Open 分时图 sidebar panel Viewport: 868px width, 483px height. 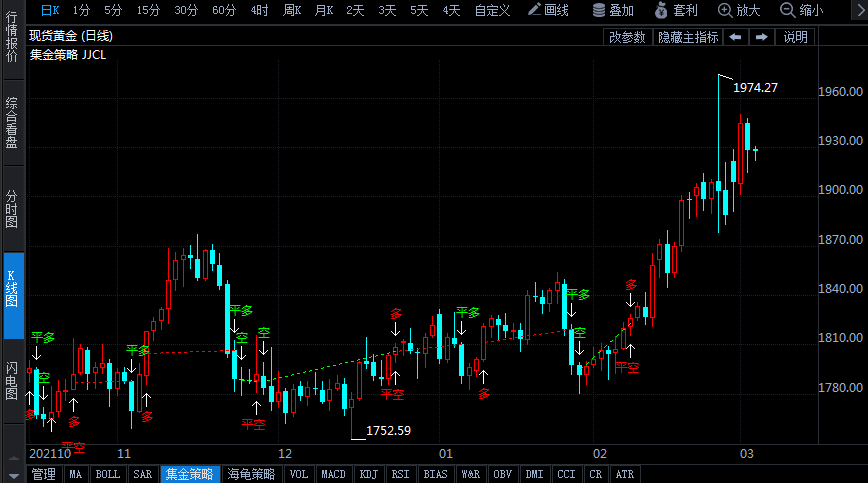pyautogui.click(x=12, y=209)
